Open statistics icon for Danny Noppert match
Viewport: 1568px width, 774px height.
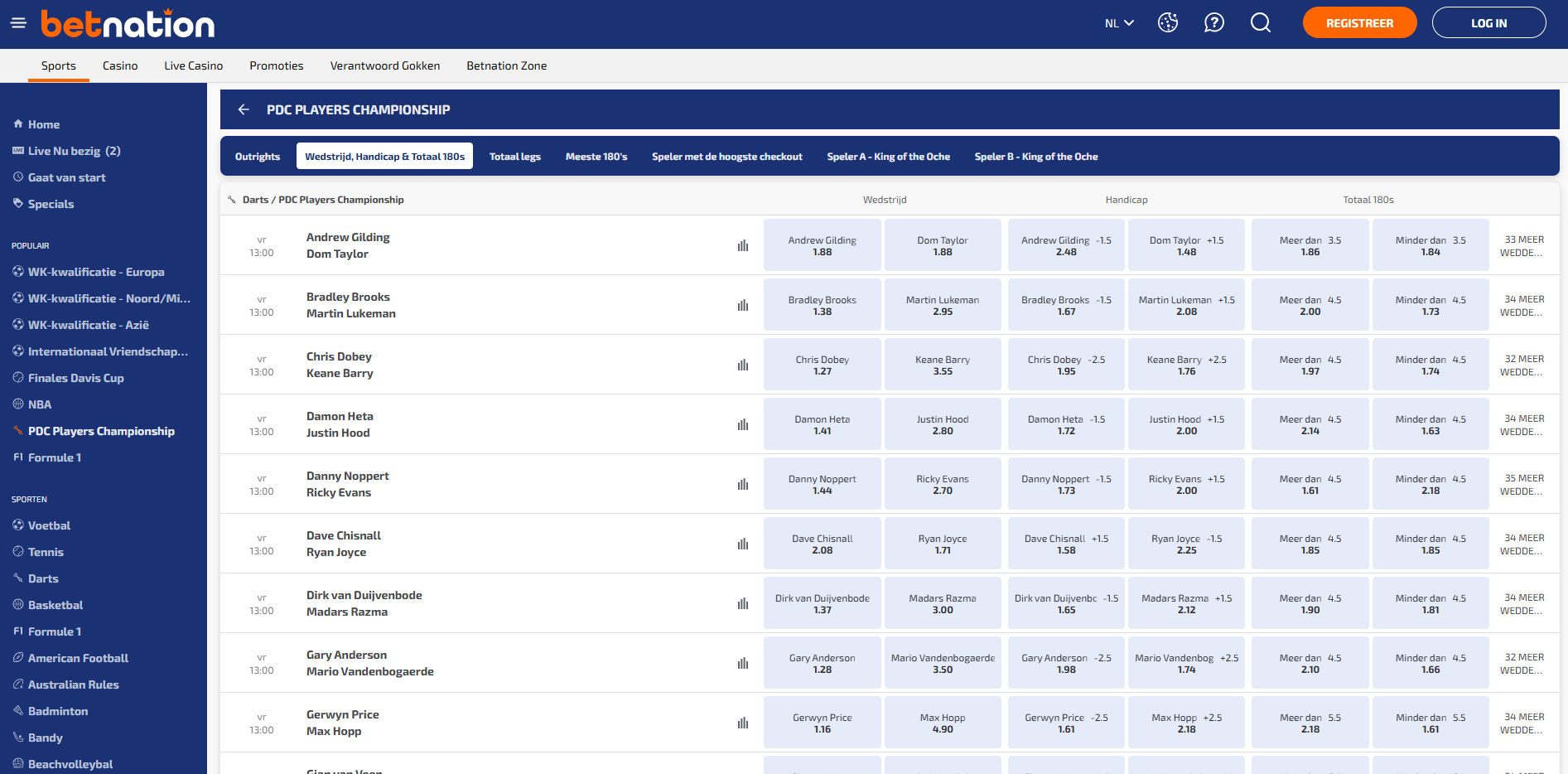pyautogui.click(x=743, y=484)
